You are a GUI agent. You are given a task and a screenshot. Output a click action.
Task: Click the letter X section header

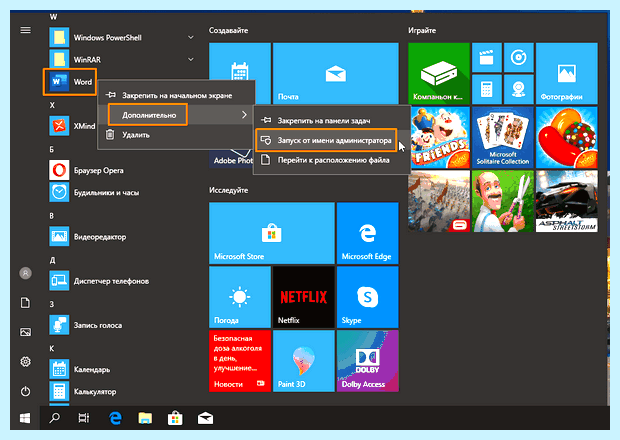[52, 105]
